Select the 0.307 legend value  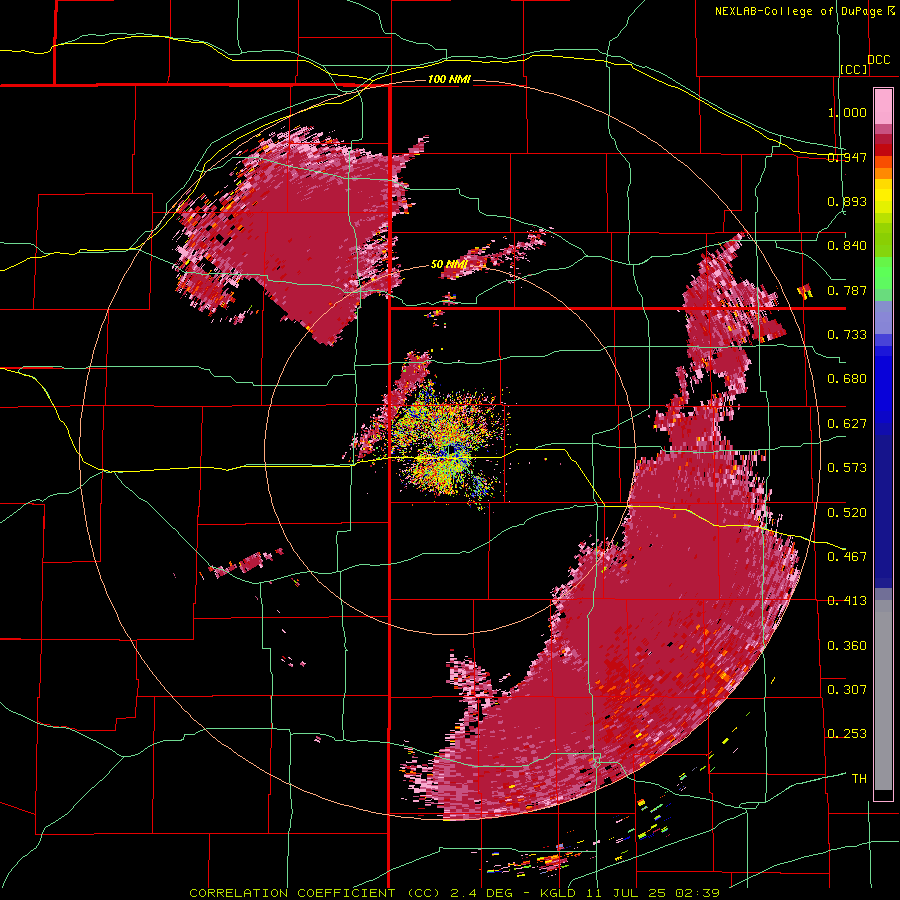(847, 689)
